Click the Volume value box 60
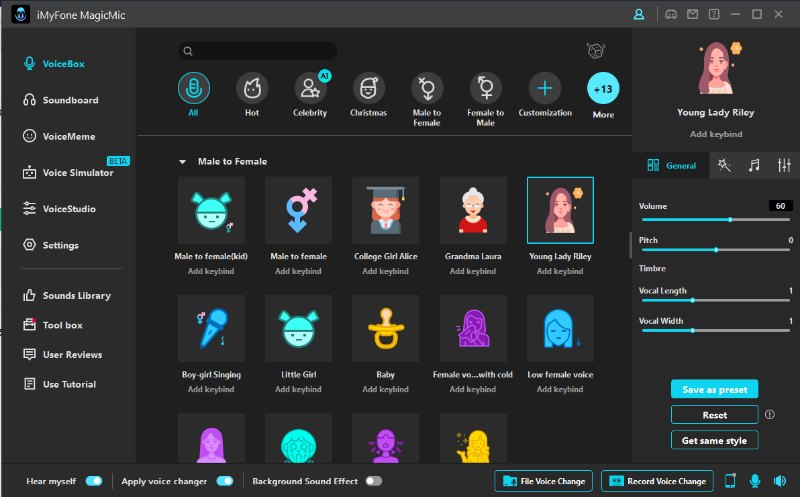Image resolution: width=800 pixels, height=497 pixels. click(x=781, y=206)
